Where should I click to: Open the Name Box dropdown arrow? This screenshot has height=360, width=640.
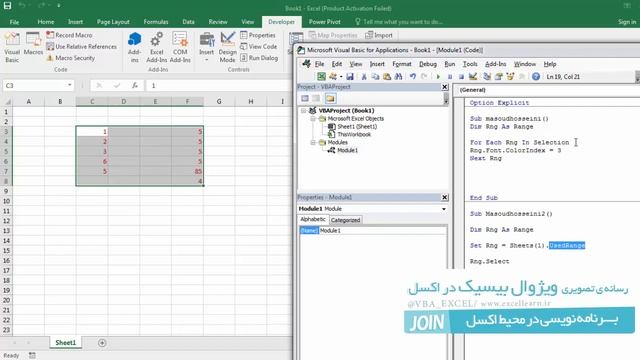(70, 85)
